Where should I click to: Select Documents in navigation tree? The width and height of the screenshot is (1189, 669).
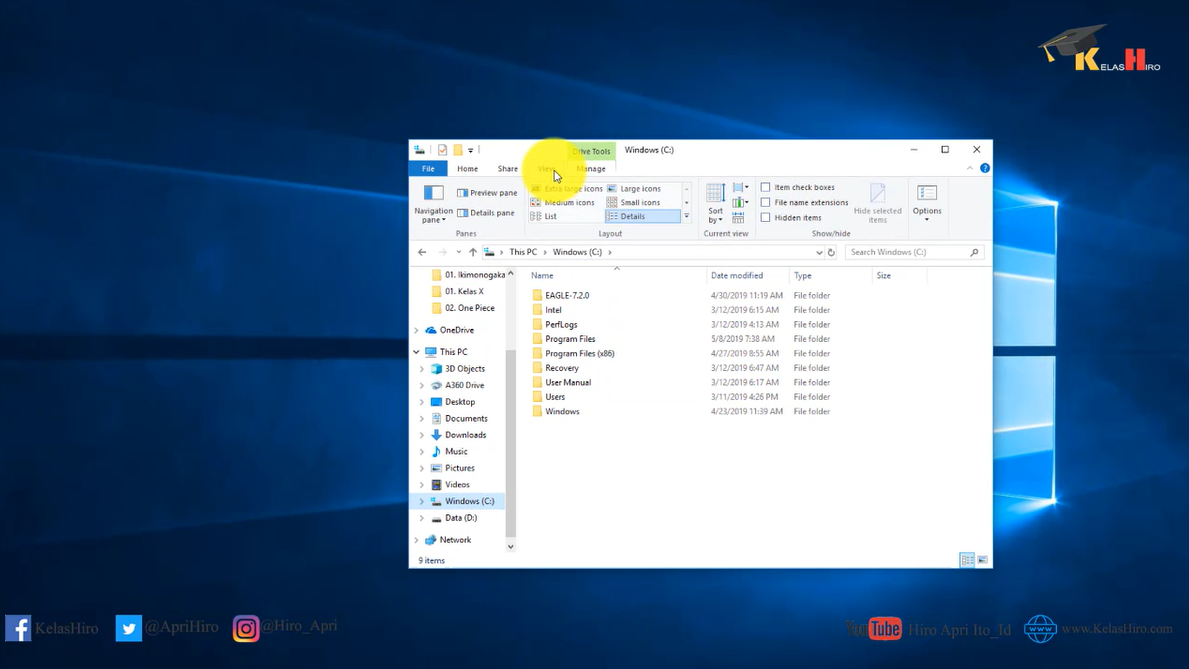coord(466,419)
